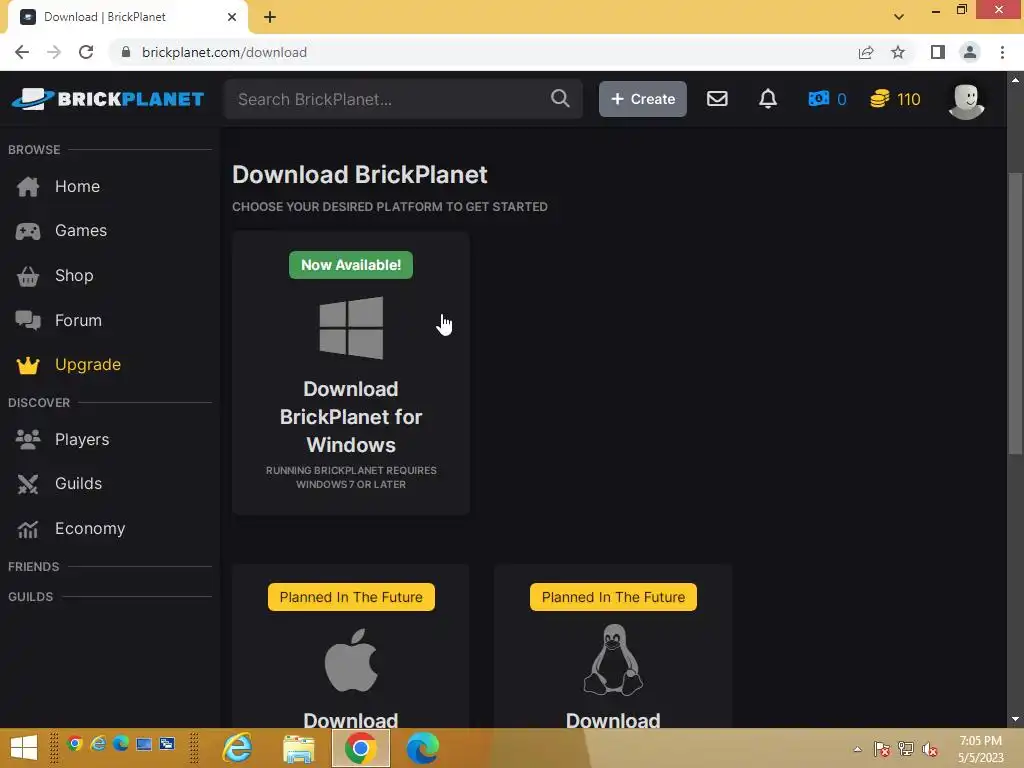Viewport: 1024px width, 768px height.
Task: Click the Guilds crossed swords icon
Action: (27, 484)
